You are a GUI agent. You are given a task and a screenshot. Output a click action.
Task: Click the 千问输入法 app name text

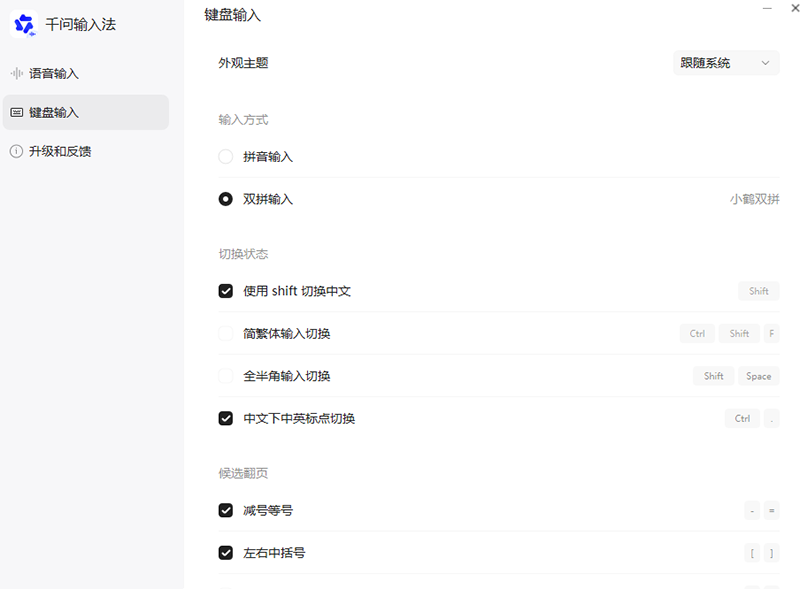click(81, 24)
